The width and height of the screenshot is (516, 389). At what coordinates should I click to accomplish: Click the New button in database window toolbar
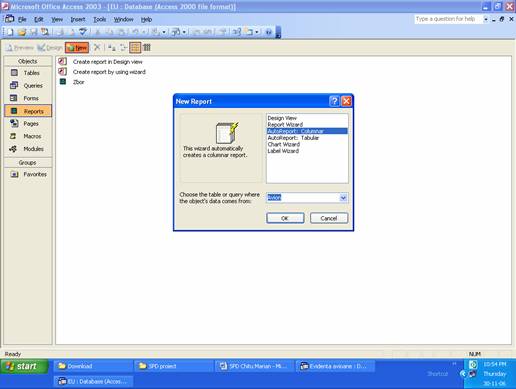pos(77,48)
